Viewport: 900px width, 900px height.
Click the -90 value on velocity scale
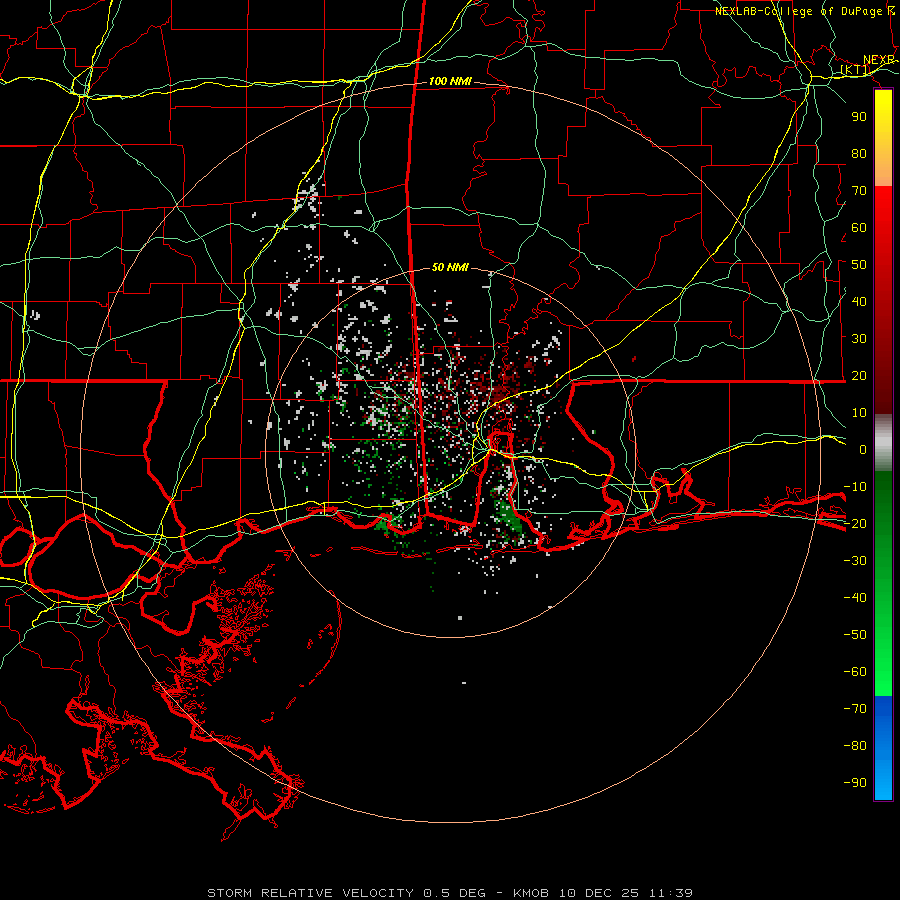click(x=855, y=782)
